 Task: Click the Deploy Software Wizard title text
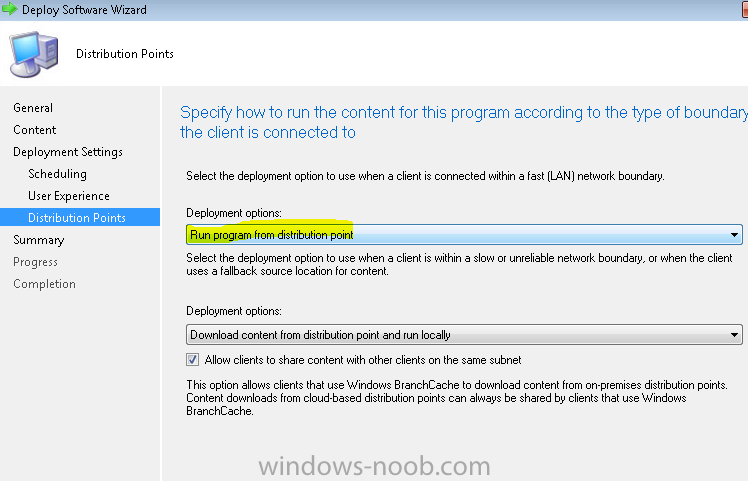(84, 10)
